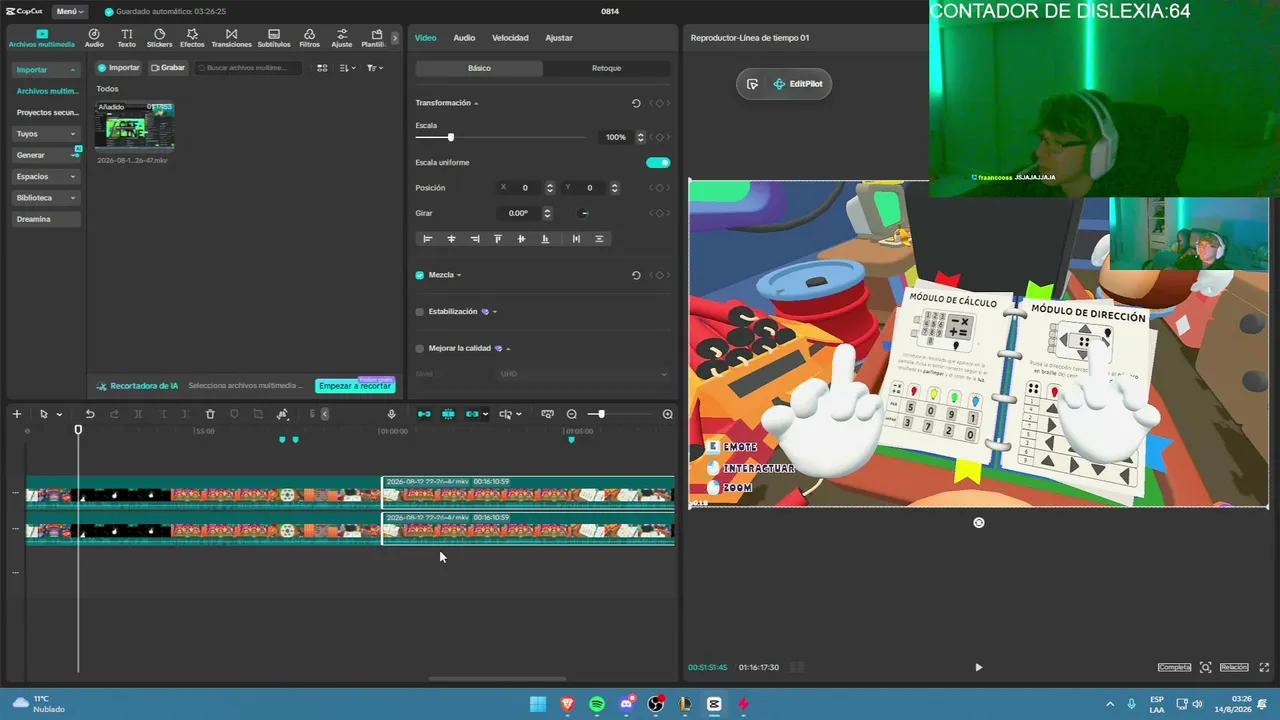Viewport: 1280px width, 720px height.
Task: Center the clip horizontally with alignment icon
Action: point(451,239)
